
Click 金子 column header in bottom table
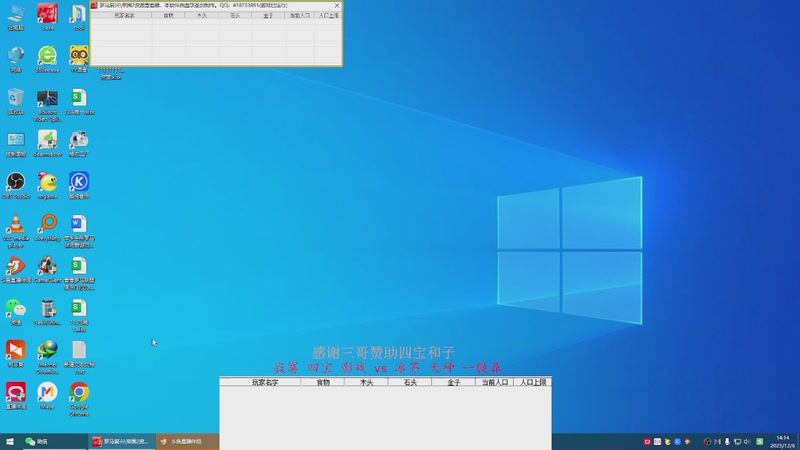coord(454,382)
